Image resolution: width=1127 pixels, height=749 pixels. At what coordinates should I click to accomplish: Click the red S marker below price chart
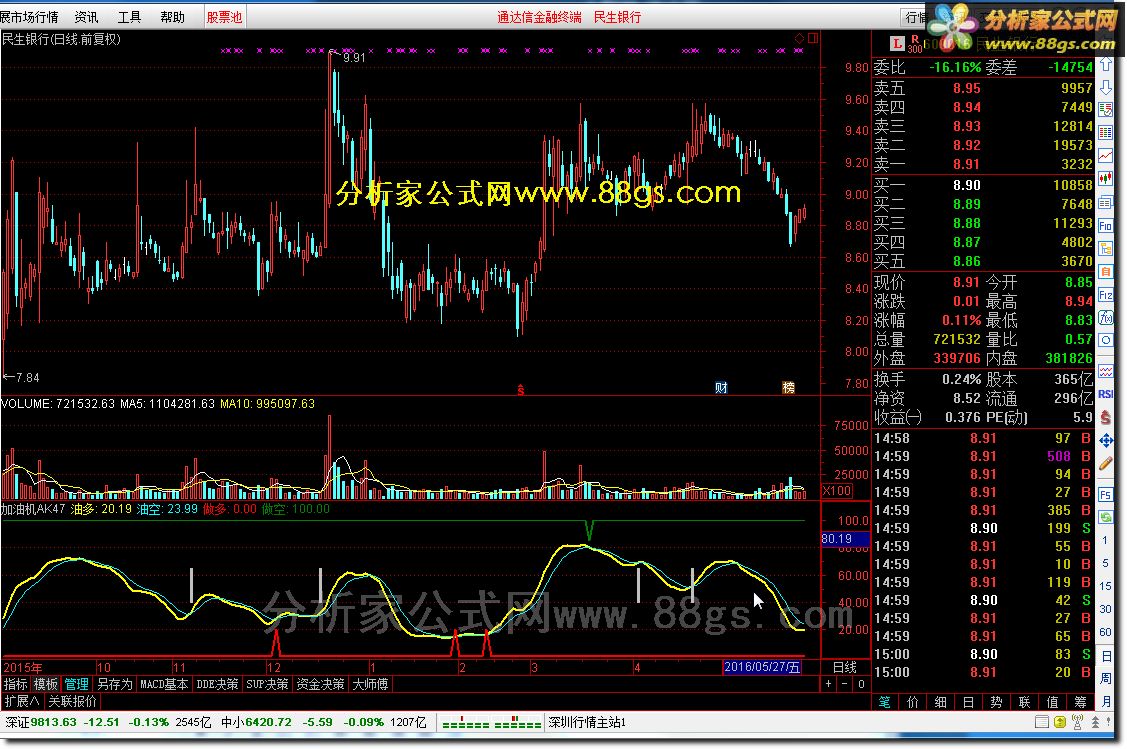tap(520, 390)
